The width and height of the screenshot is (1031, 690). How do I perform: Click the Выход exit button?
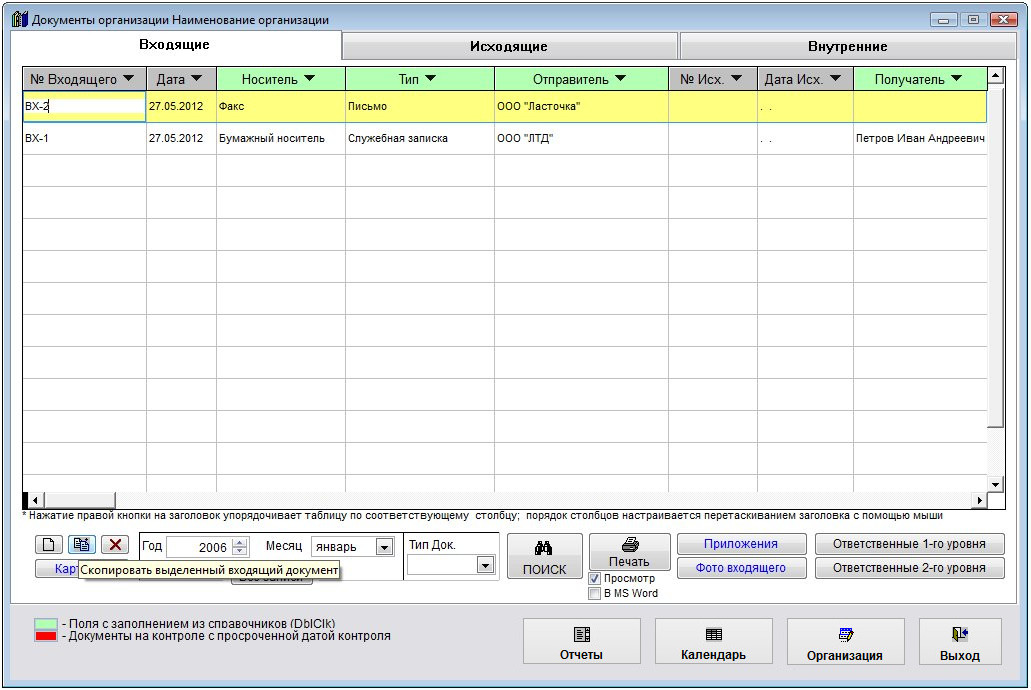pyautogui.click(x=960, y=641)
